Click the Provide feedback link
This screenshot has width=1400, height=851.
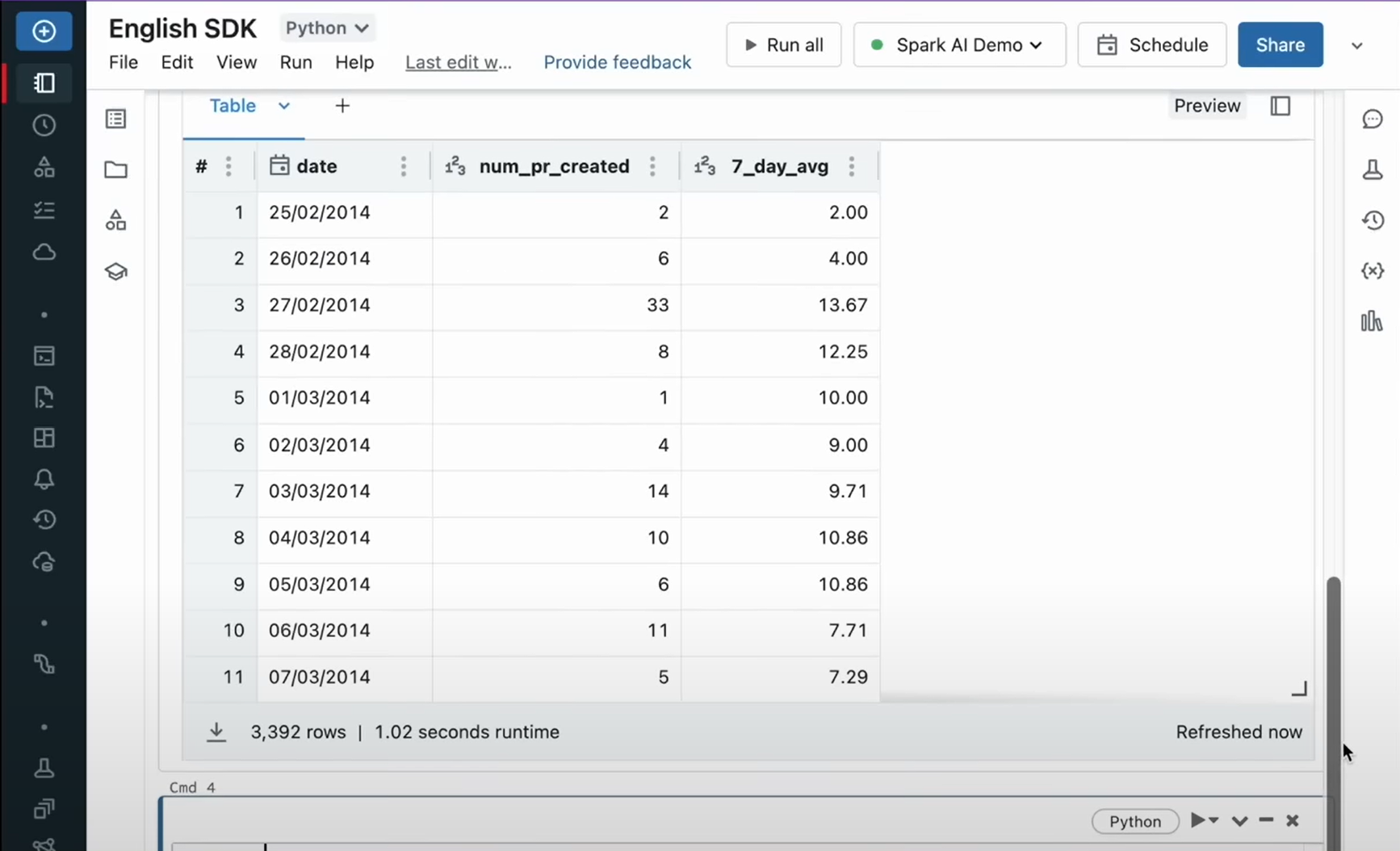click(617, 62)
